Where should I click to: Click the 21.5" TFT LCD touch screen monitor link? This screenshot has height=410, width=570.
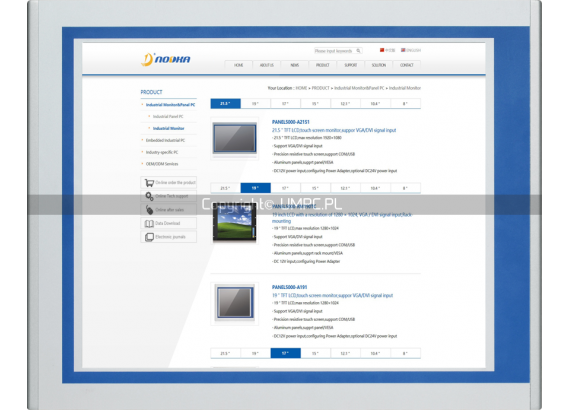point(334,130)
